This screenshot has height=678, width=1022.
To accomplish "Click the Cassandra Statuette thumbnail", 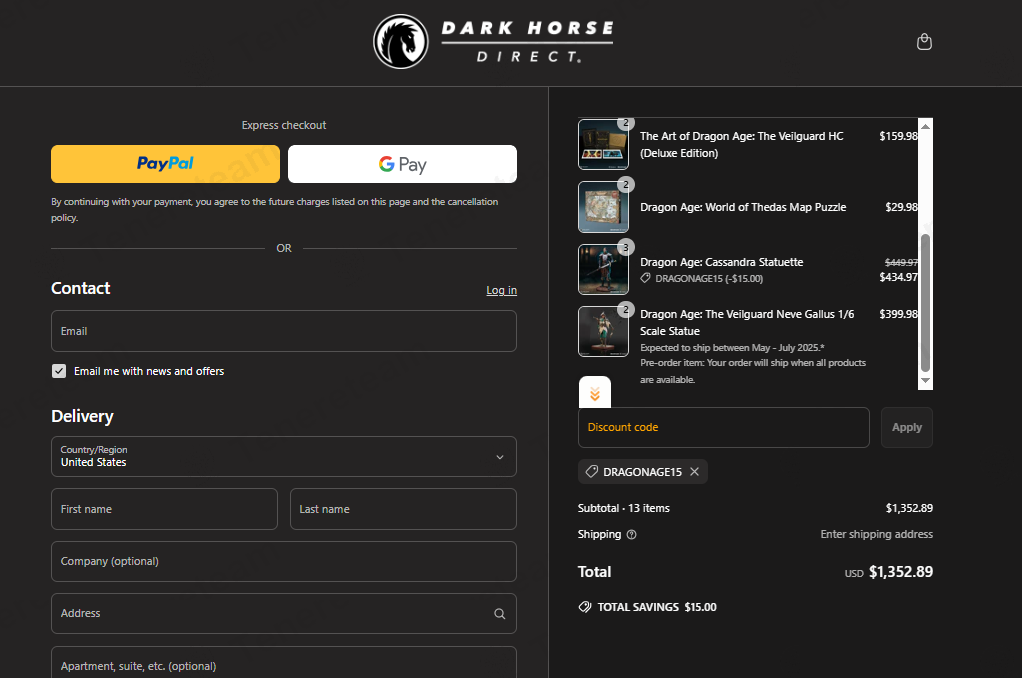I will tap(603, 269).
